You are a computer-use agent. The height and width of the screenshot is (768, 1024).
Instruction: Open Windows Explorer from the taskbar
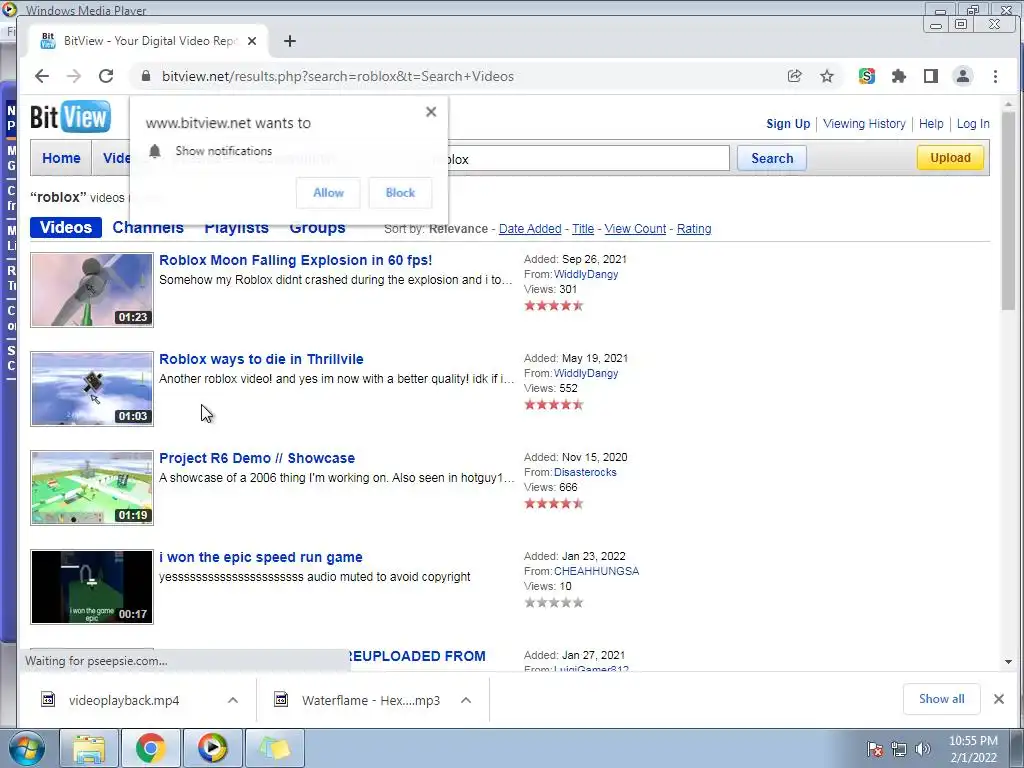pos(89,748)
